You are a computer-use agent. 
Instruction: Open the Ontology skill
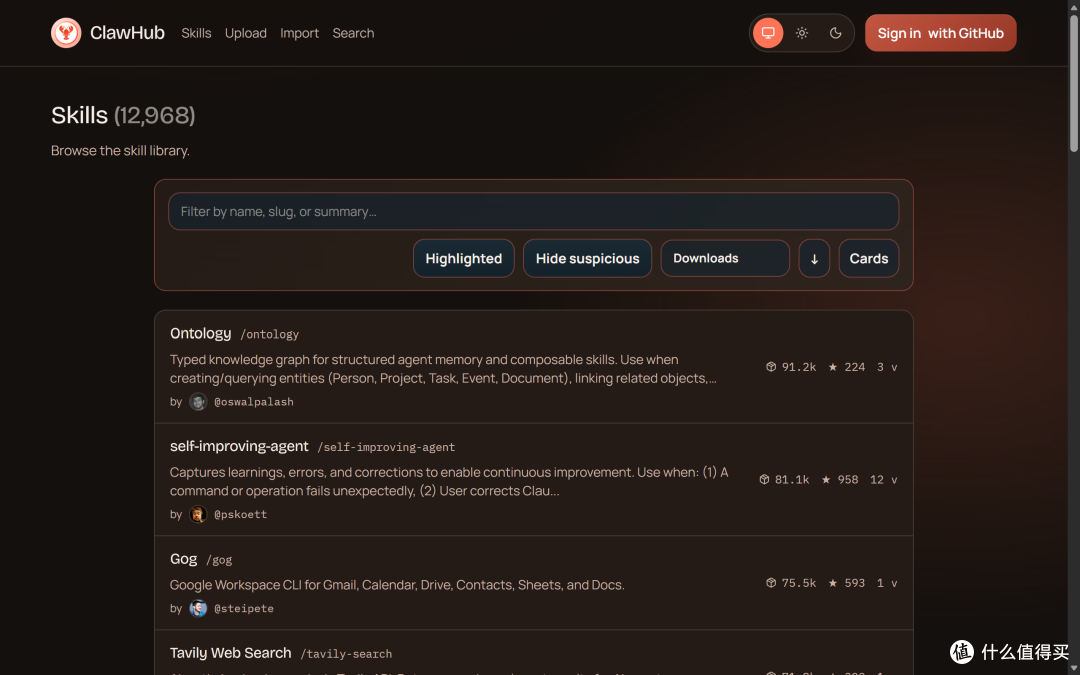point(200,333)
